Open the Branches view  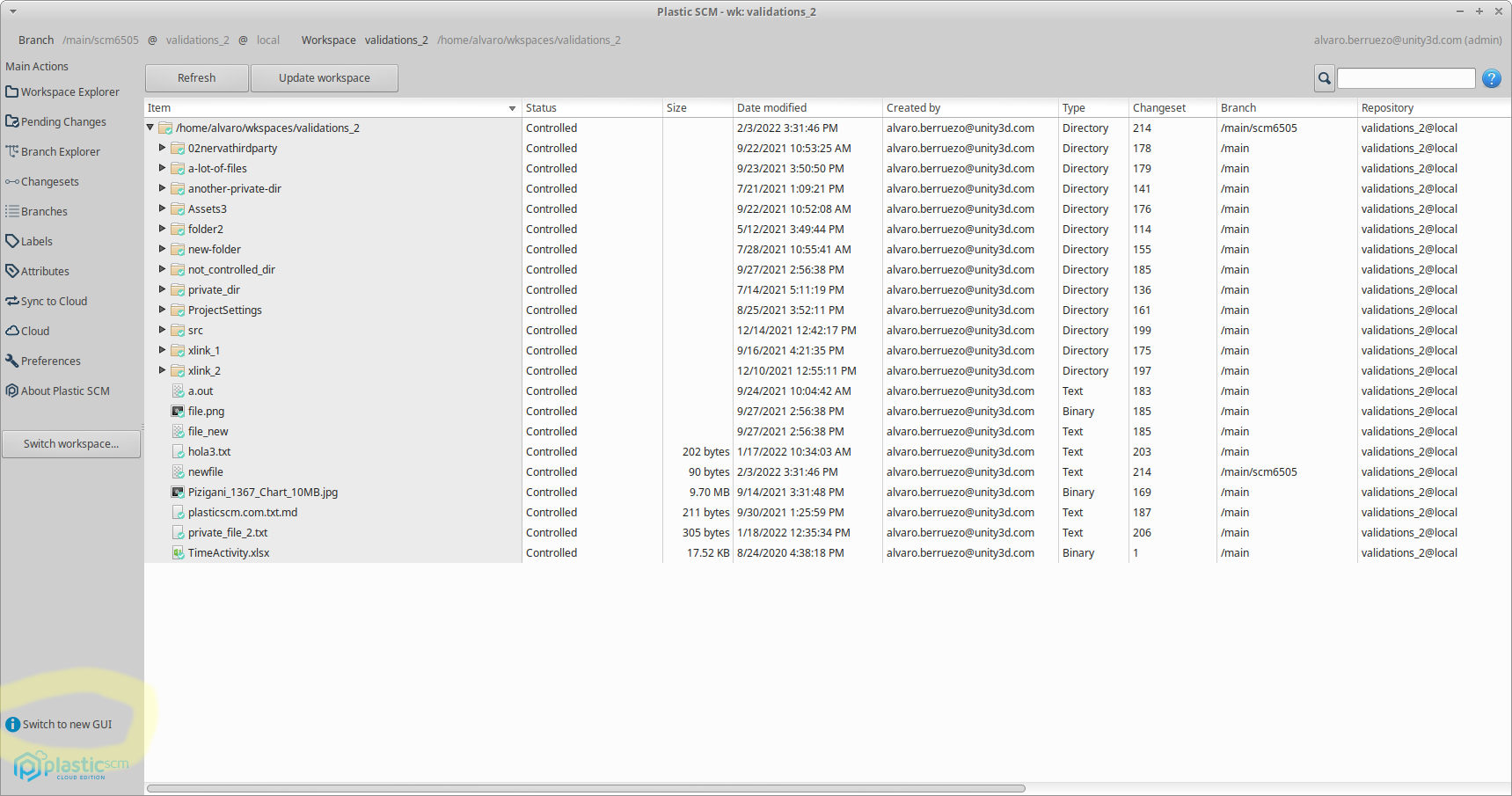[x=43, y=211]
